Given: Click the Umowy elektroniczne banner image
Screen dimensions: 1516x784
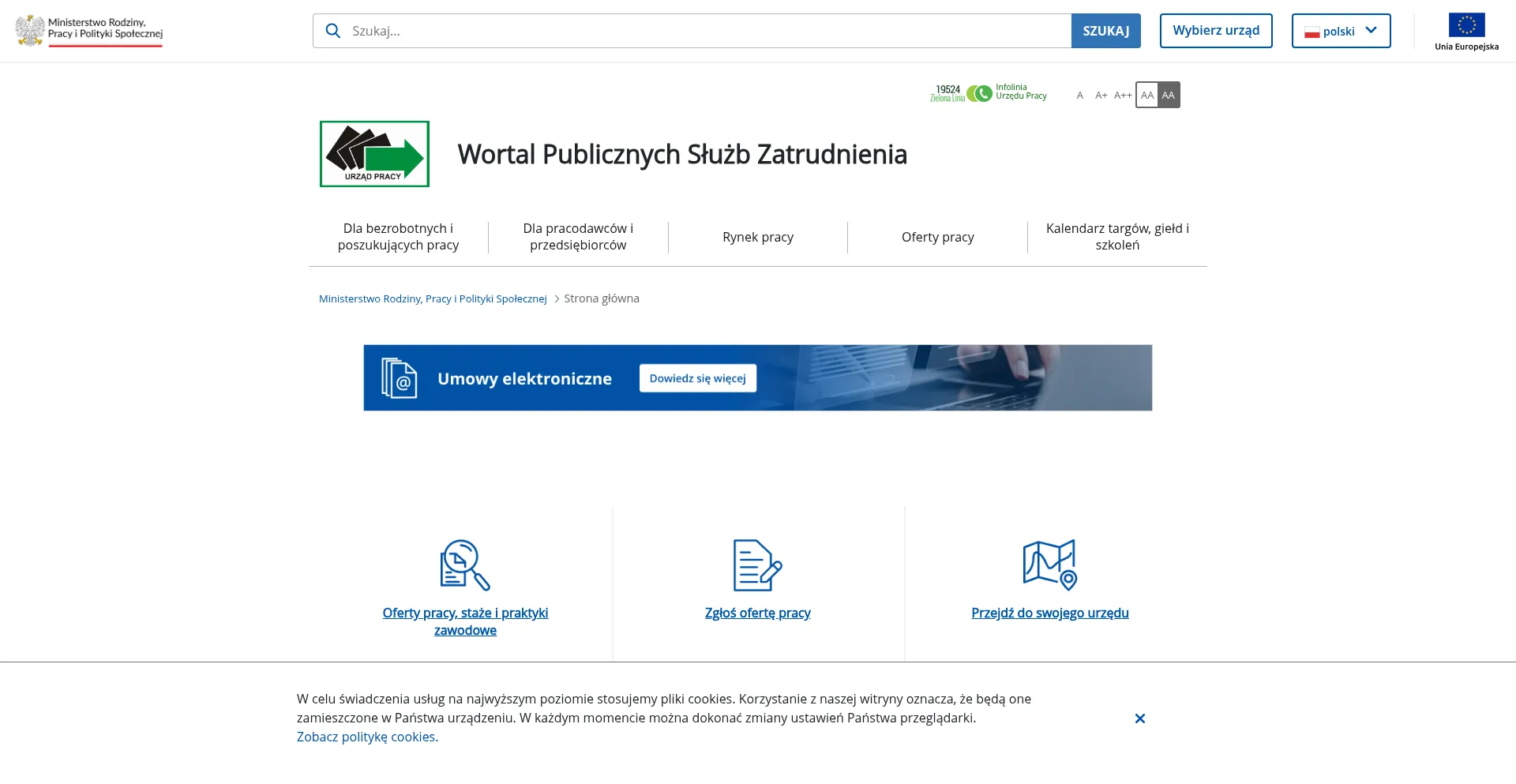Looking at the screenshot, I should tap(758, 377).
